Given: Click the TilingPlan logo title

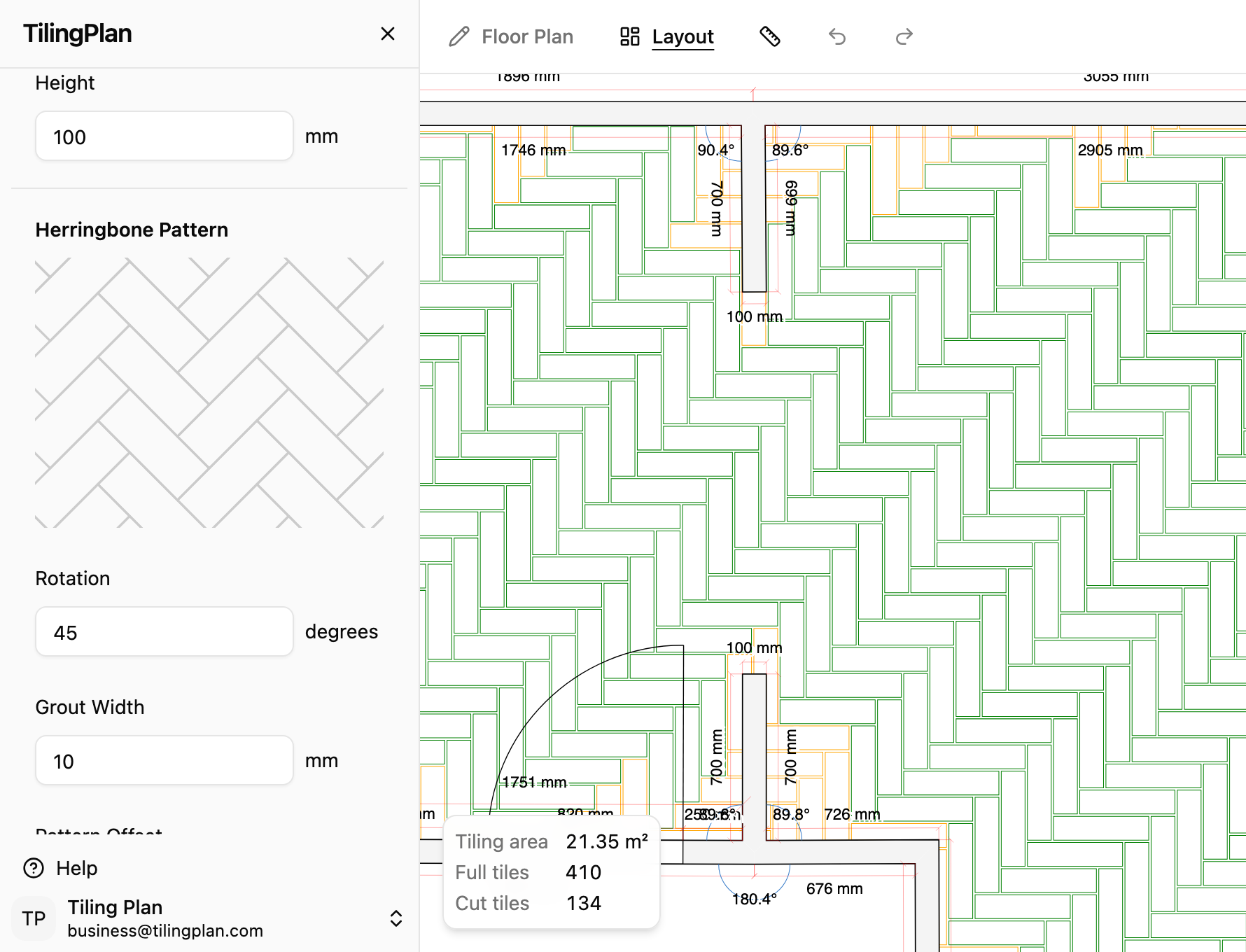Looking at the screenshot, I should [x=78, y=34].
